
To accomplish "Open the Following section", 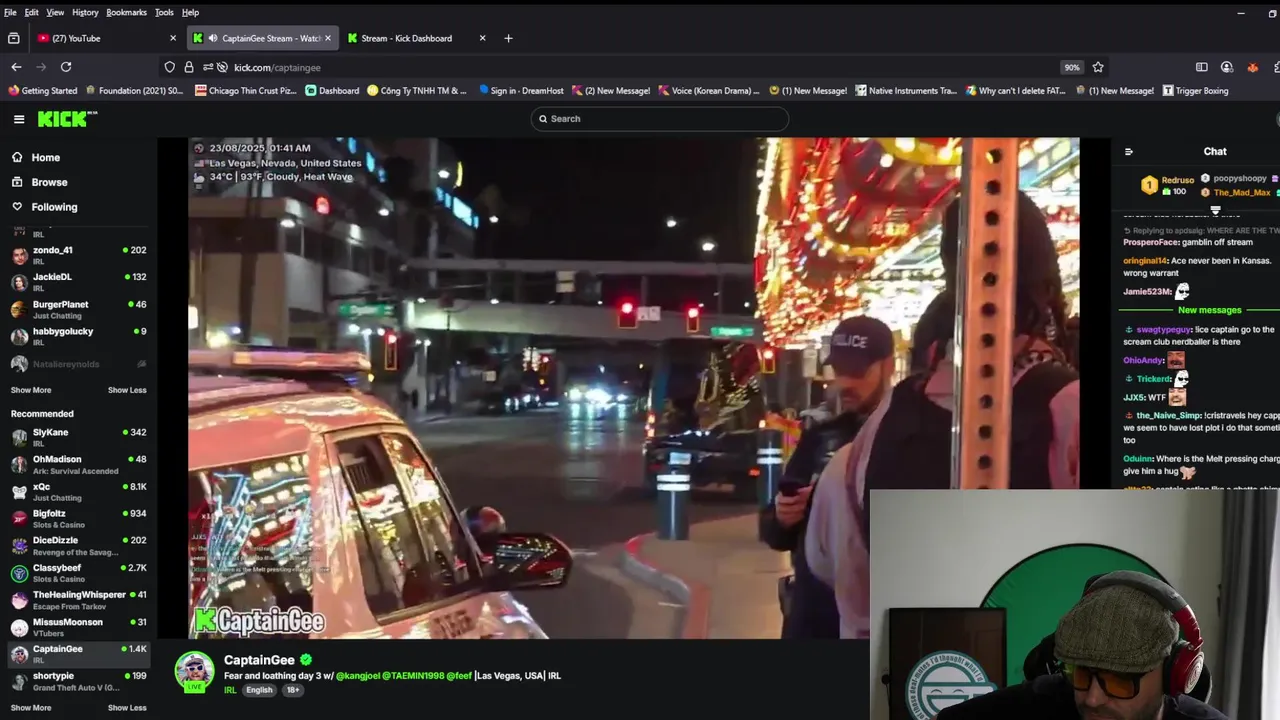I will coord(54,207).
